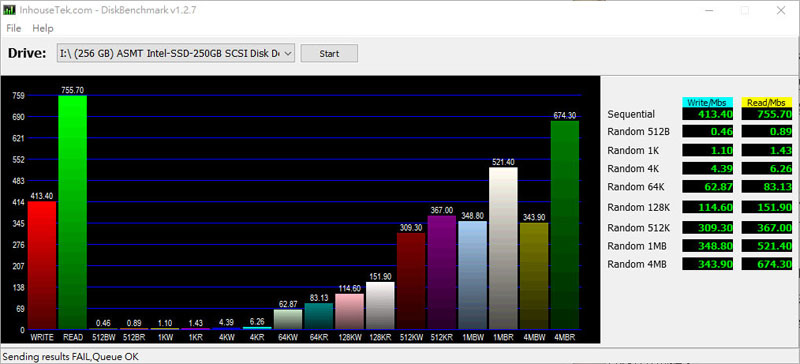The width and height of the screenshot is (800, 364).
Task: Click the light blue 1MBW bar
Action: [472, 275]
